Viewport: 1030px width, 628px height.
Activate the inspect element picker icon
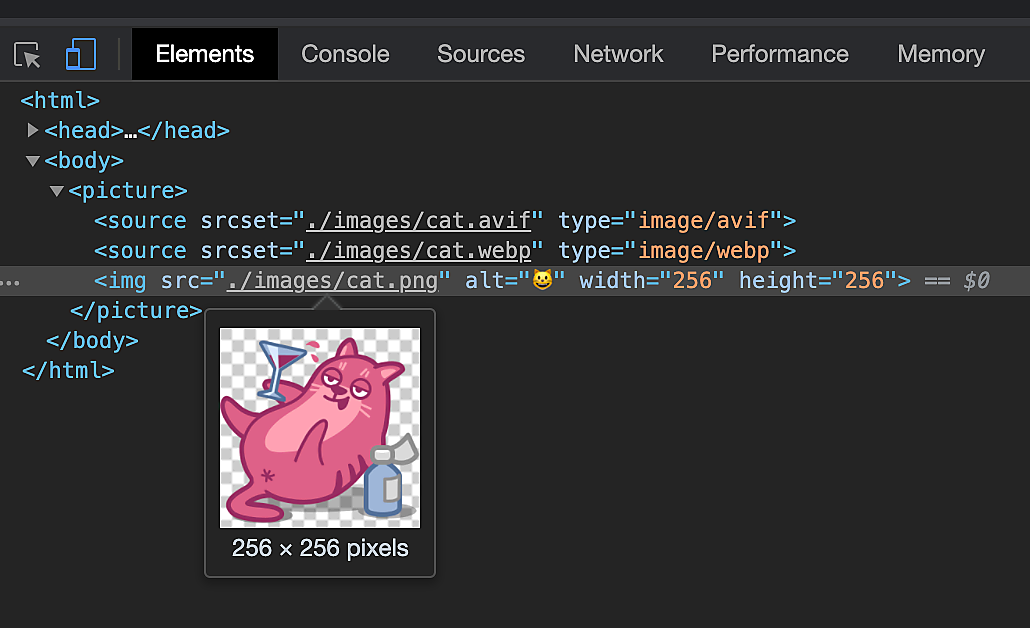pos(27,54)
